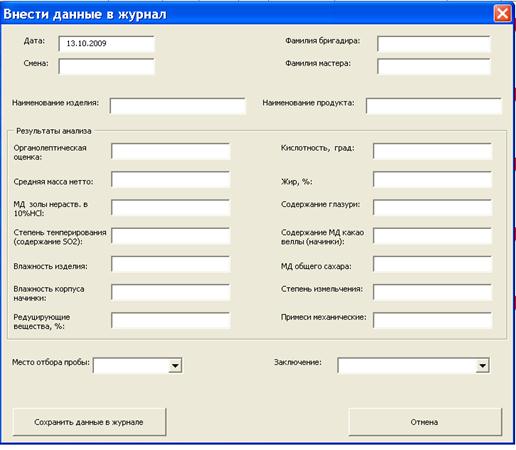The width and height of the screenshot is (516, 450).
Task: Activate the Наименование изделия field
Action: [x=178, y=106]
